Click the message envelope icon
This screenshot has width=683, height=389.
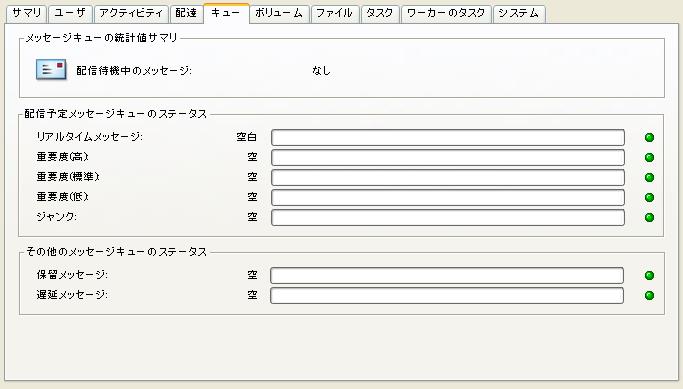tap(51, 70)
